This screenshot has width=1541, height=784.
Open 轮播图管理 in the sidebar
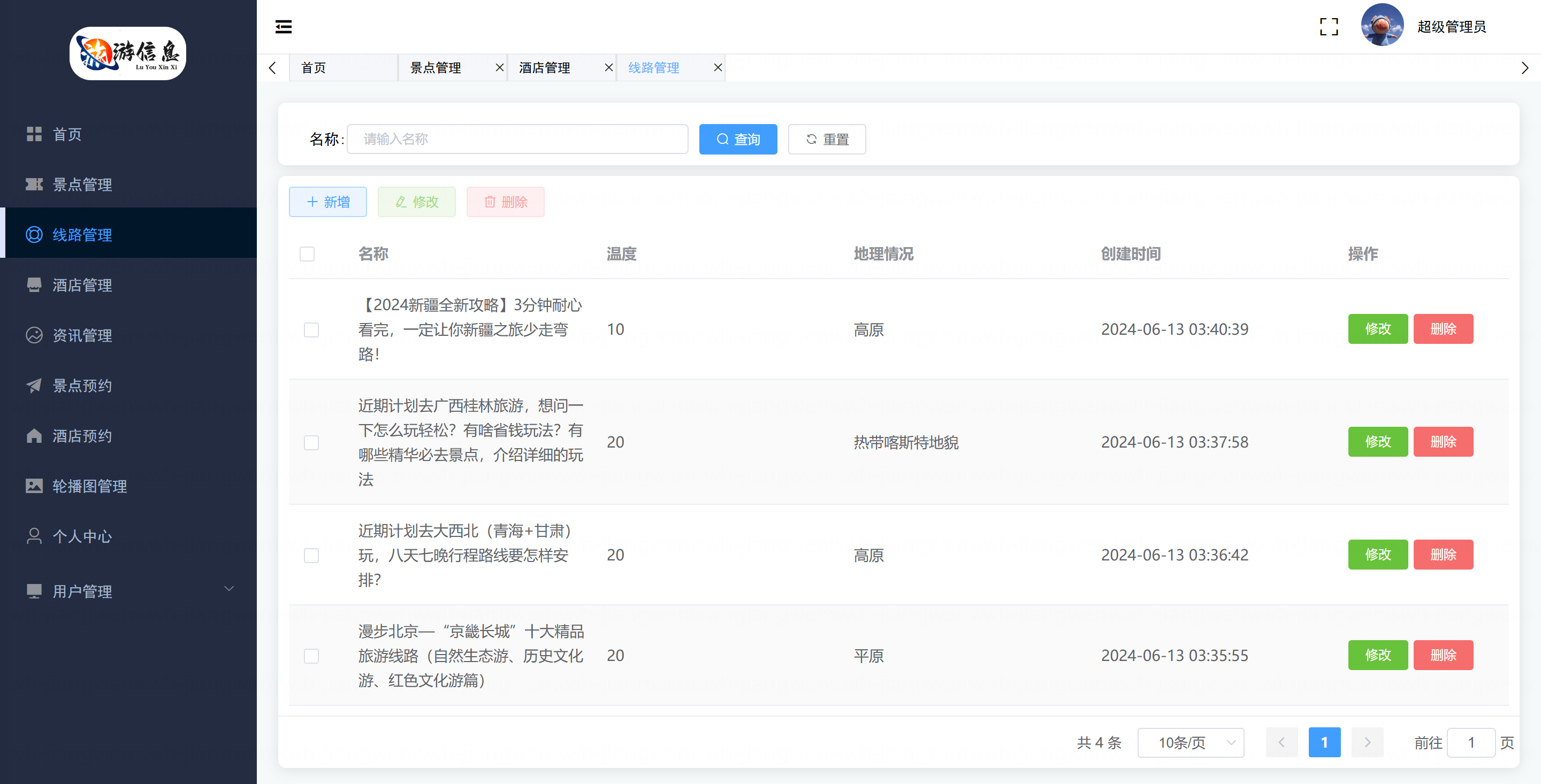point(89,486)
